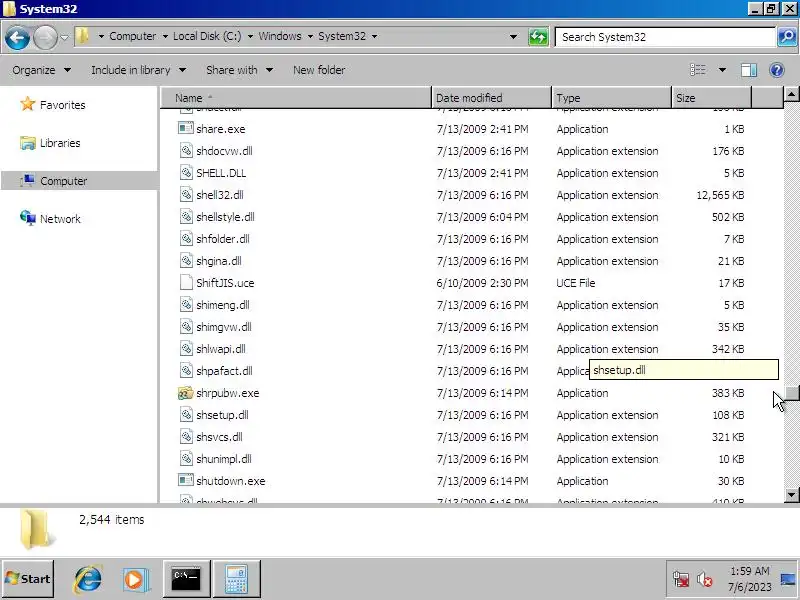
Task: Click the Libraries icon in the navigation pane
Action: coord(28,142)
